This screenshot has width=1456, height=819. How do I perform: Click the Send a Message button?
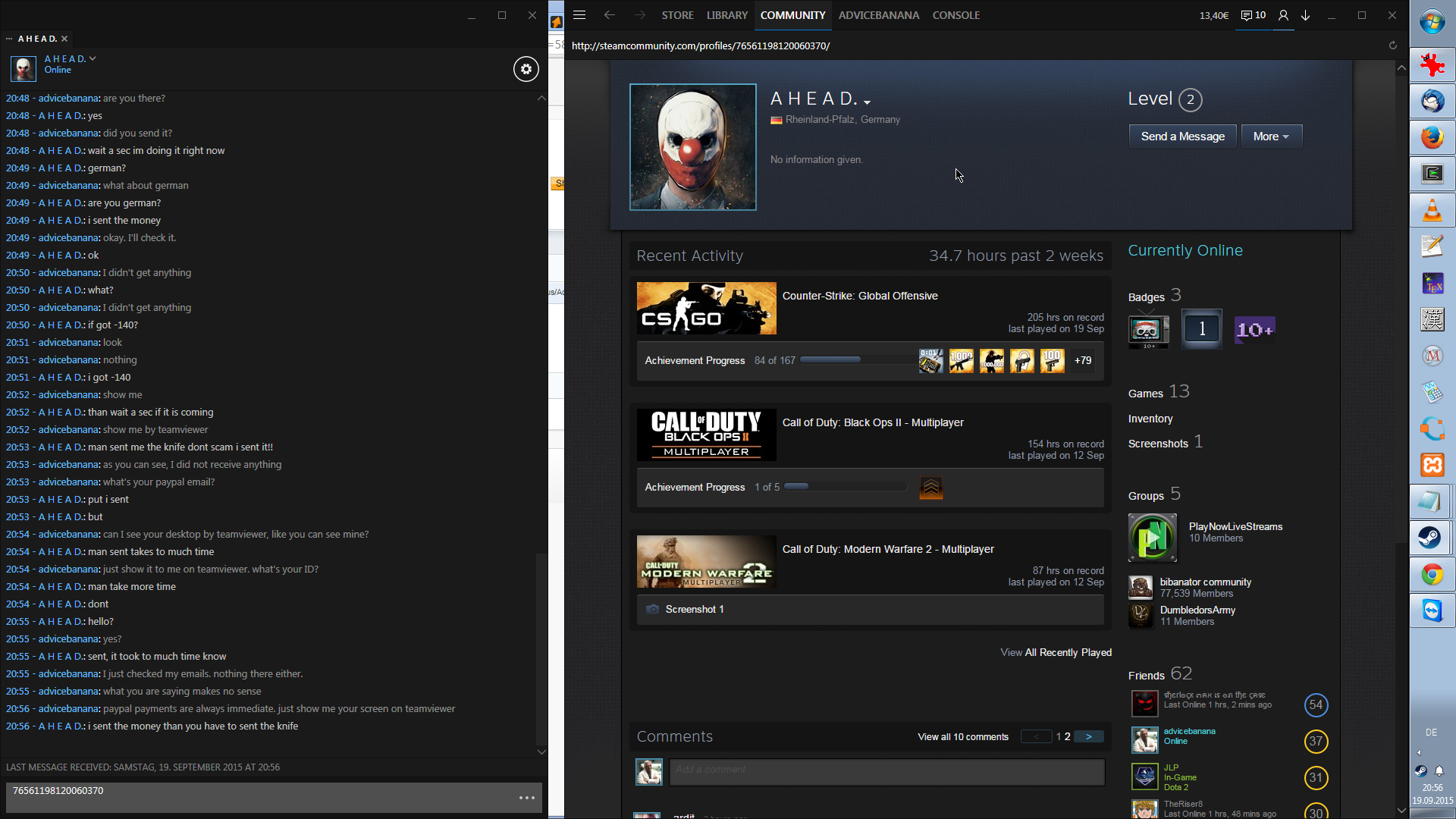click(1182, 136)
